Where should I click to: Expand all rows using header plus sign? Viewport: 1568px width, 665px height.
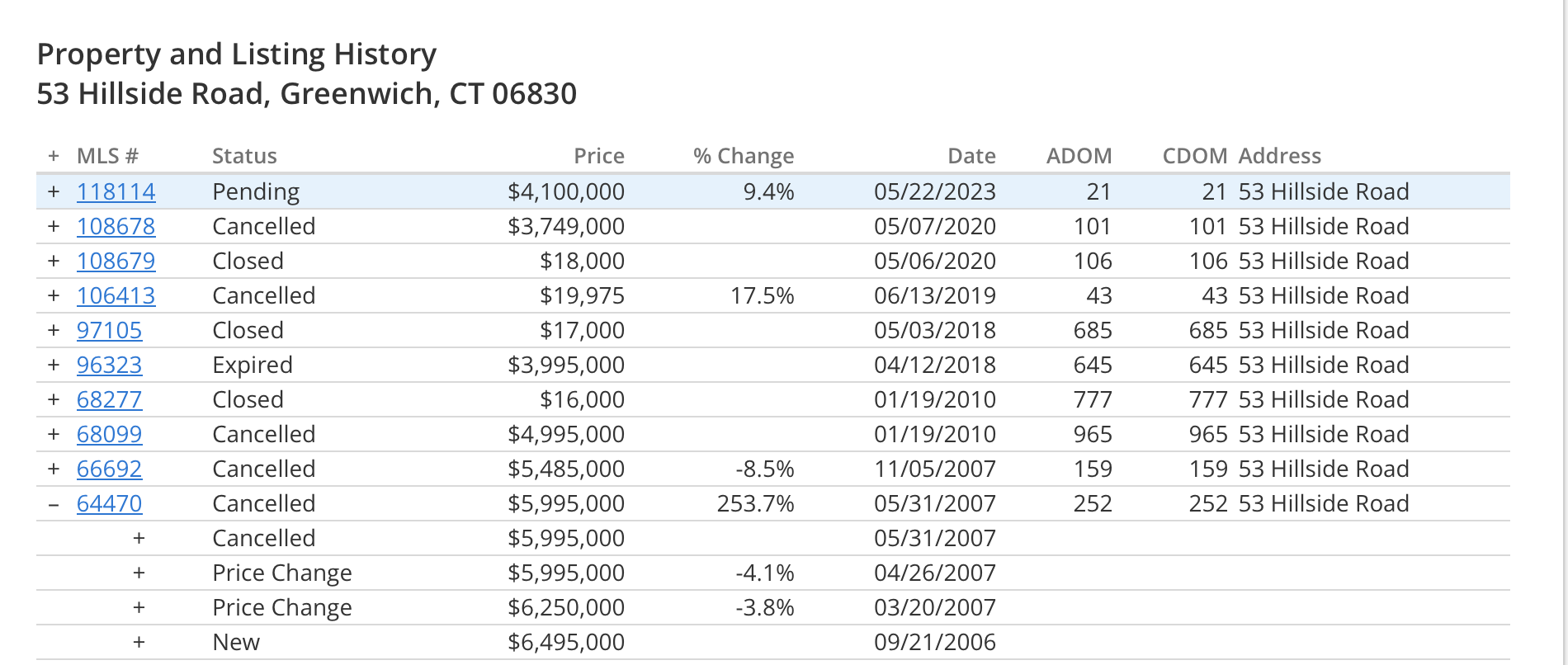click(54, 156)
